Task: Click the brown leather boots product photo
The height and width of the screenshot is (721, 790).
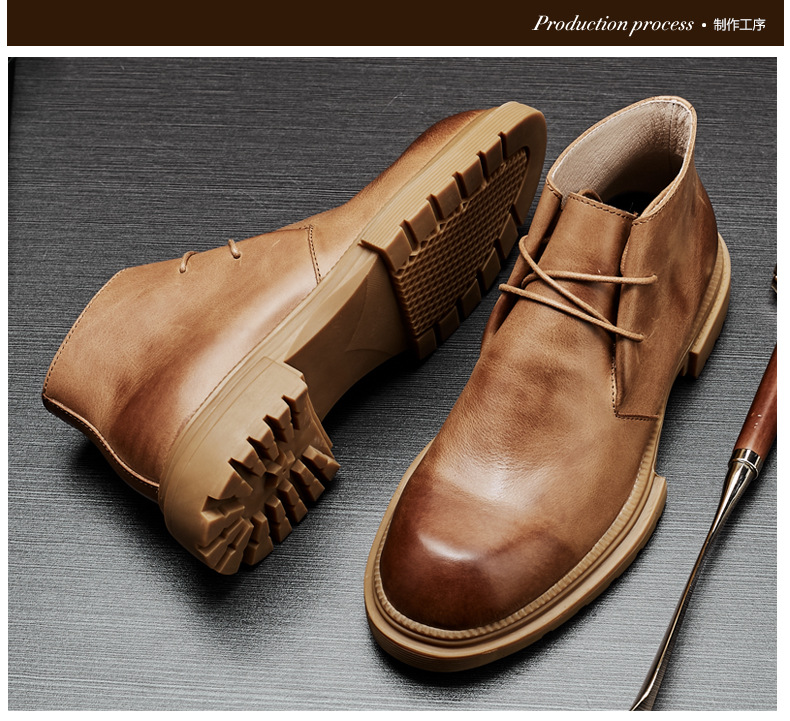Action: tap(392, 383)
